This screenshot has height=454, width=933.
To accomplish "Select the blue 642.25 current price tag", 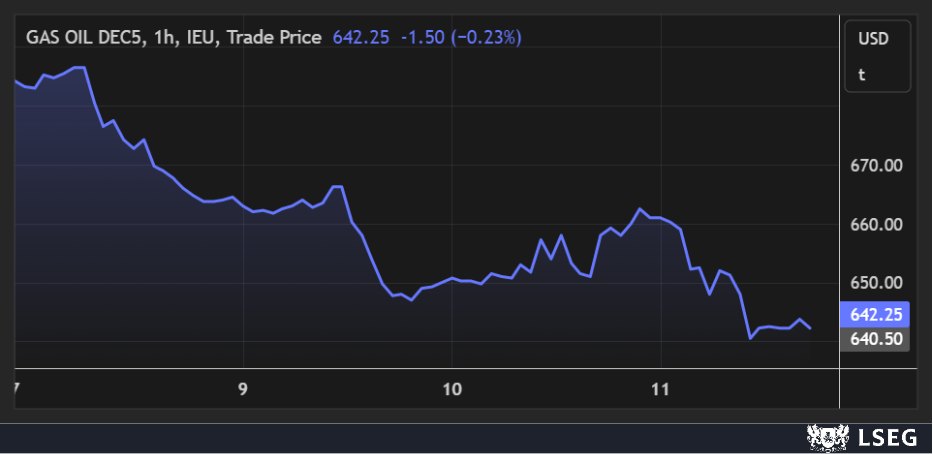I will coord(876,314).
